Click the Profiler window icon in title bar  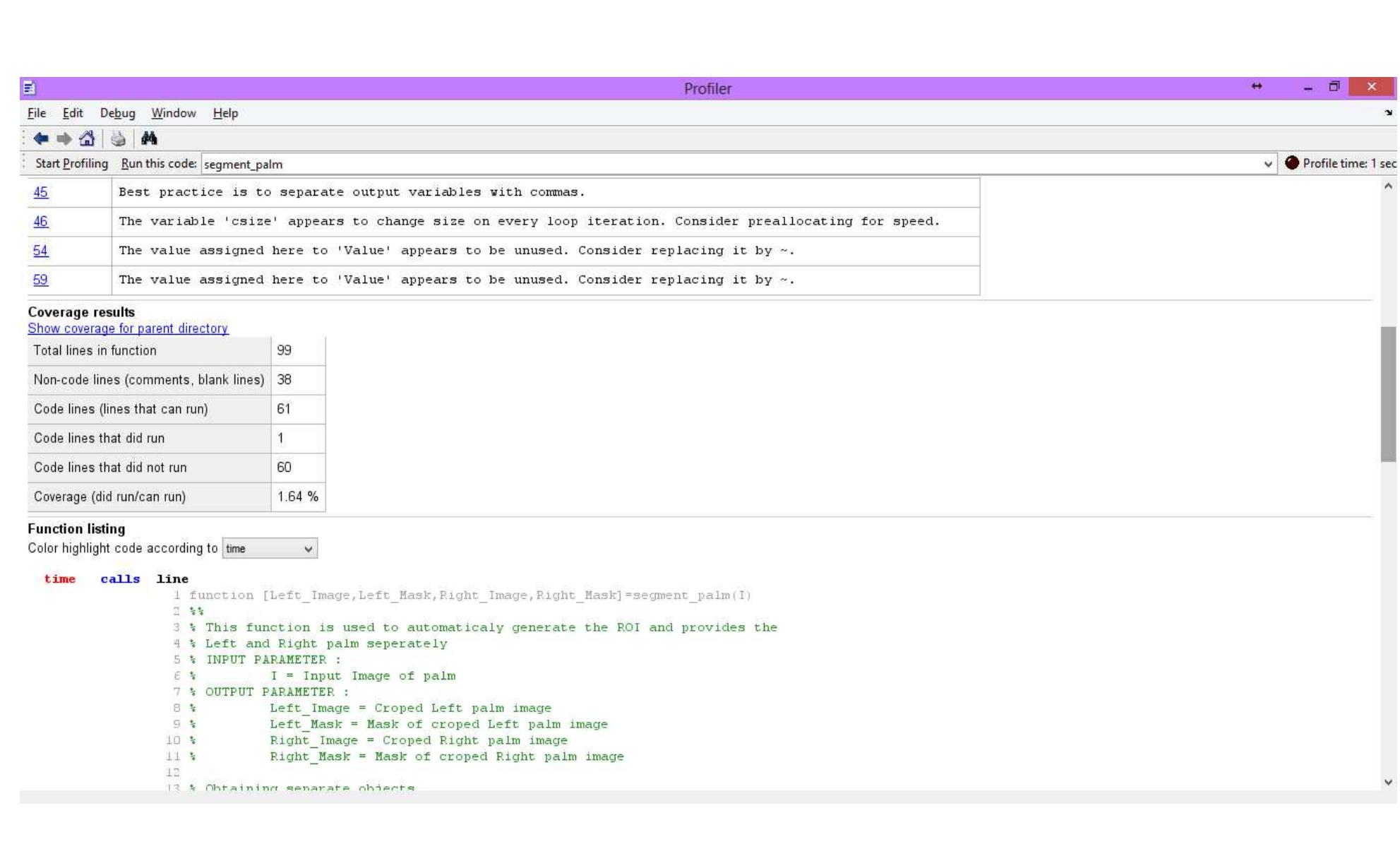(30, 88)
